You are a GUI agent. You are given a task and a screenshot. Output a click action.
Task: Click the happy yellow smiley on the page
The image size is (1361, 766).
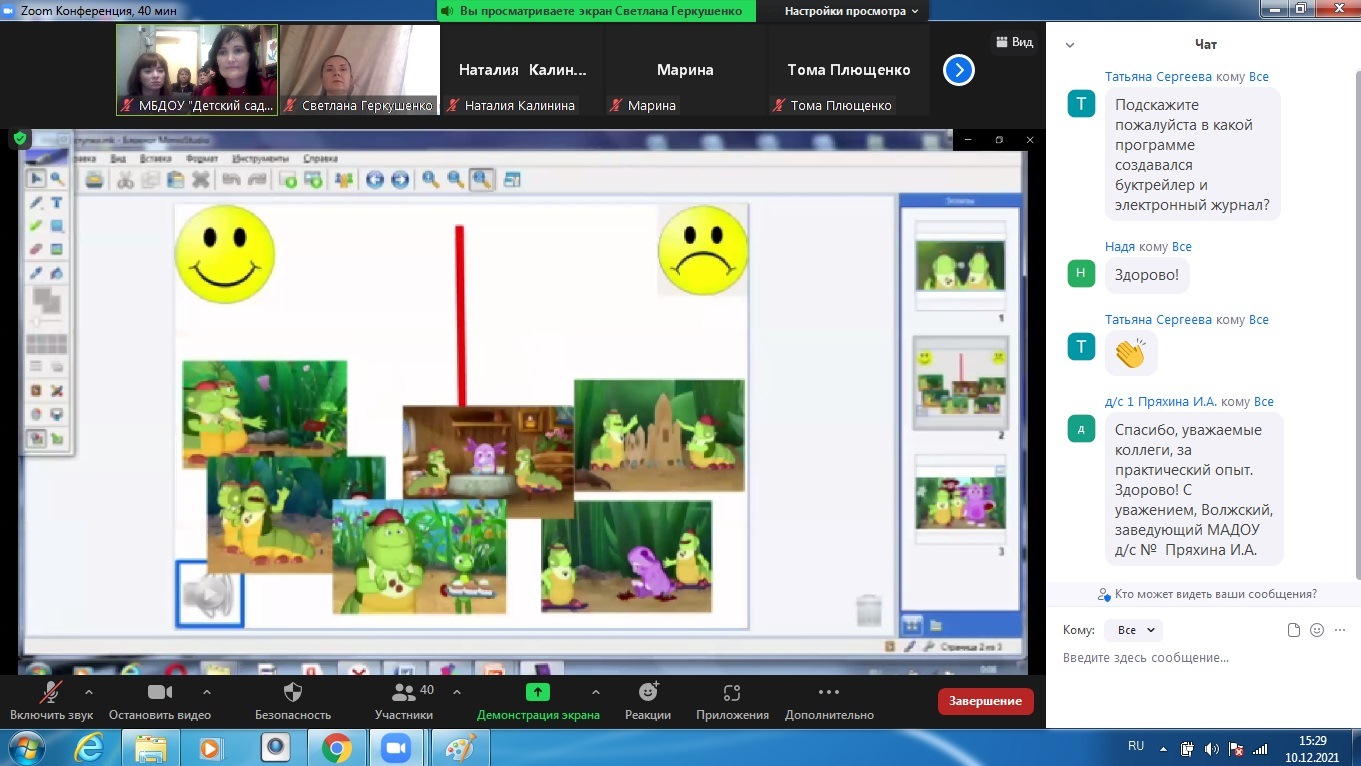tap(225, 254)
